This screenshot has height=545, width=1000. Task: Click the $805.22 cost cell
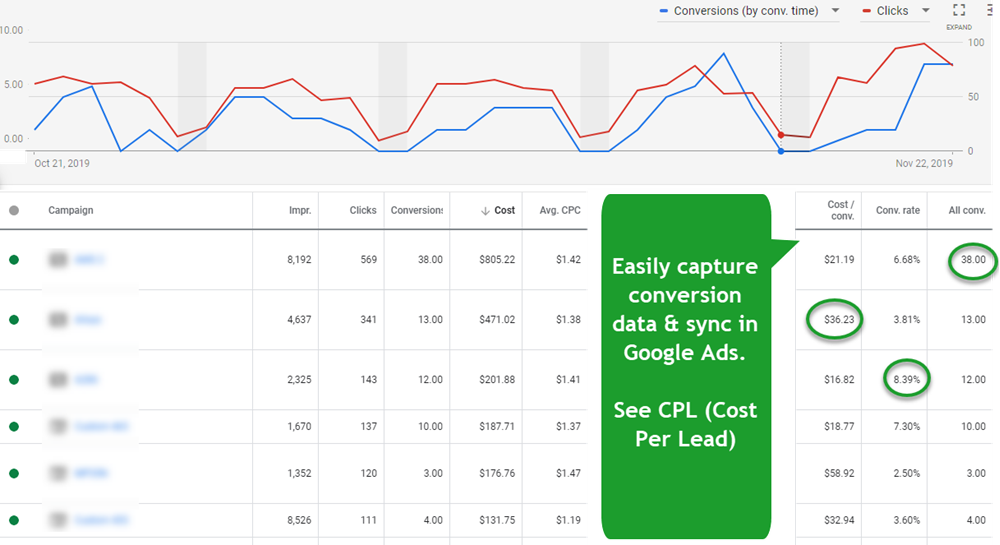click(497, 259)
